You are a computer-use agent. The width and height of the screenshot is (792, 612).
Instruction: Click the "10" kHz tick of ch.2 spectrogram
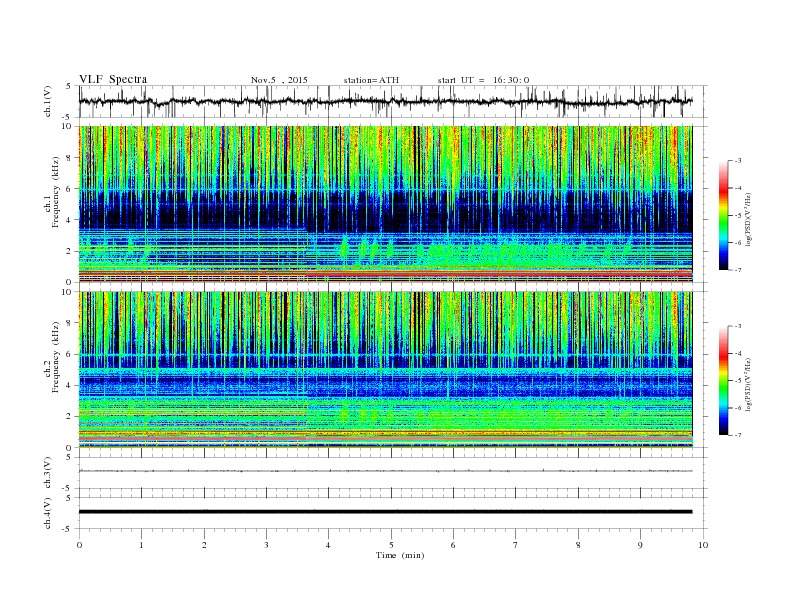[x=67, y=292]
